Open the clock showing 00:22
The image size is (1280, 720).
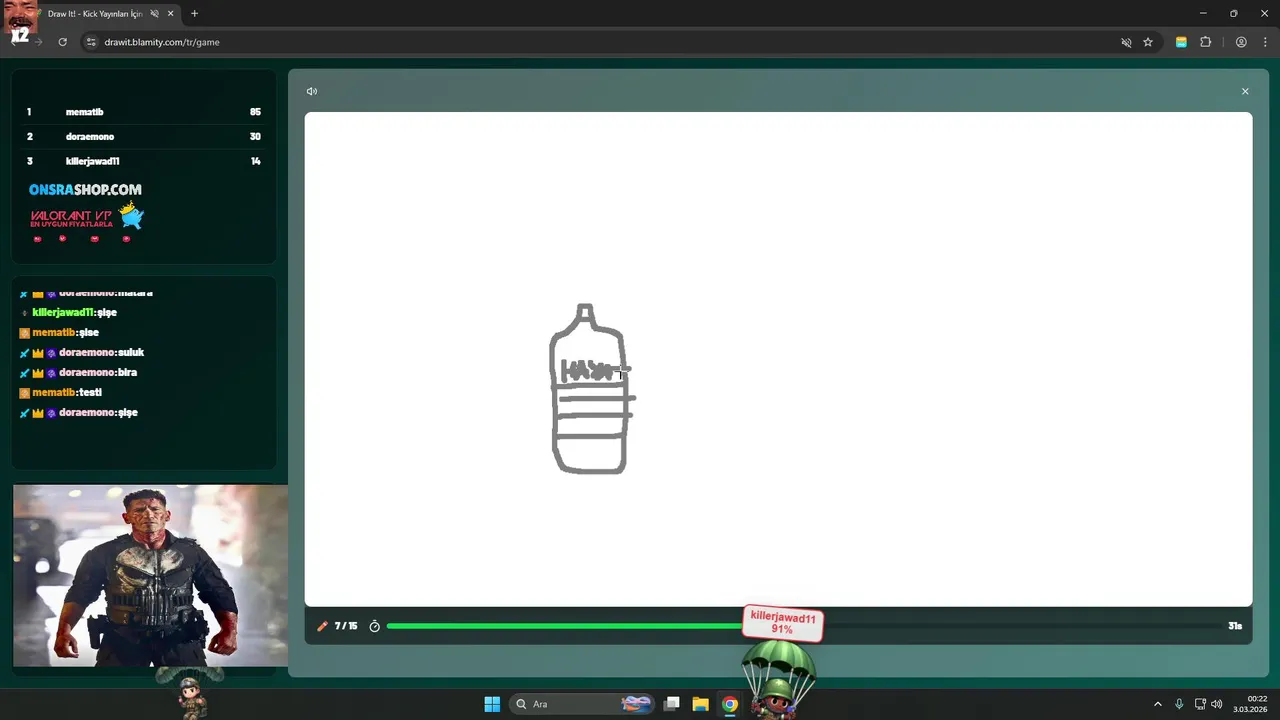(x=1252, y=704)
